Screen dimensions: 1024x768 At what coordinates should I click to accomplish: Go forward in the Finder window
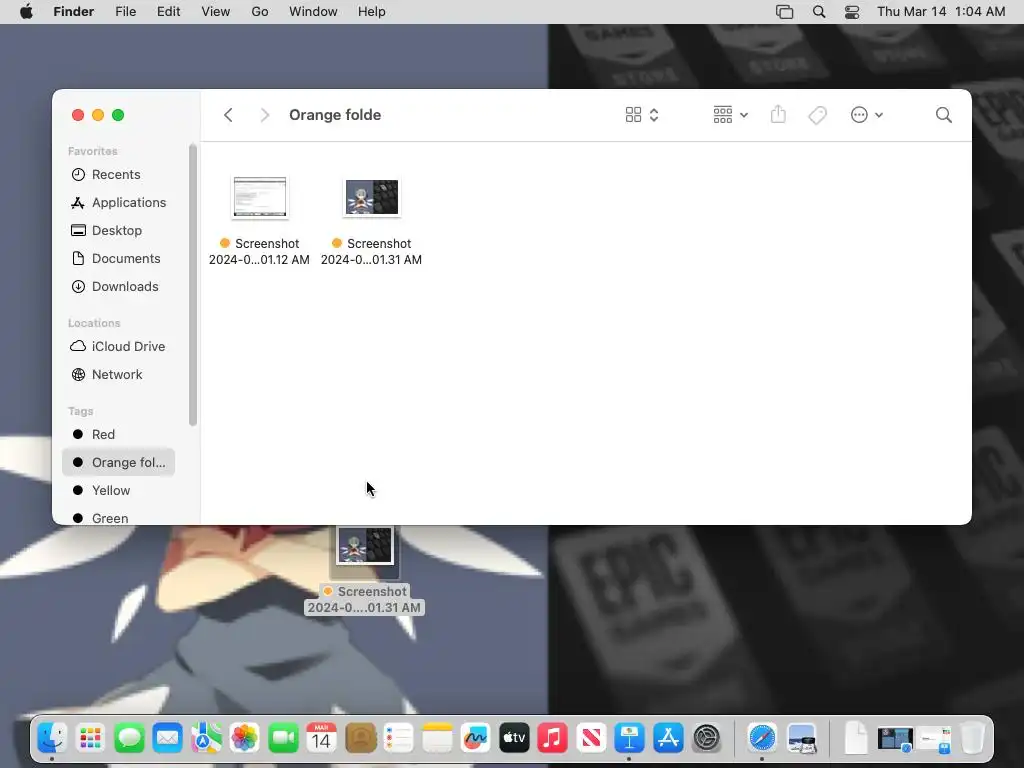[264, 115]
